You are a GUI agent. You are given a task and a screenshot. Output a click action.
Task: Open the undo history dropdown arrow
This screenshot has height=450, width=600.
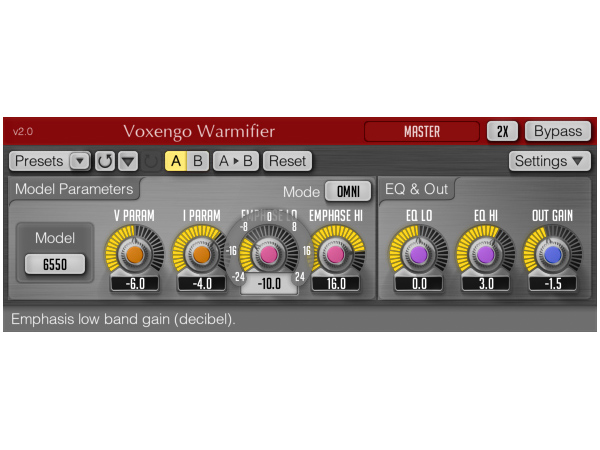tap(128, 161)
